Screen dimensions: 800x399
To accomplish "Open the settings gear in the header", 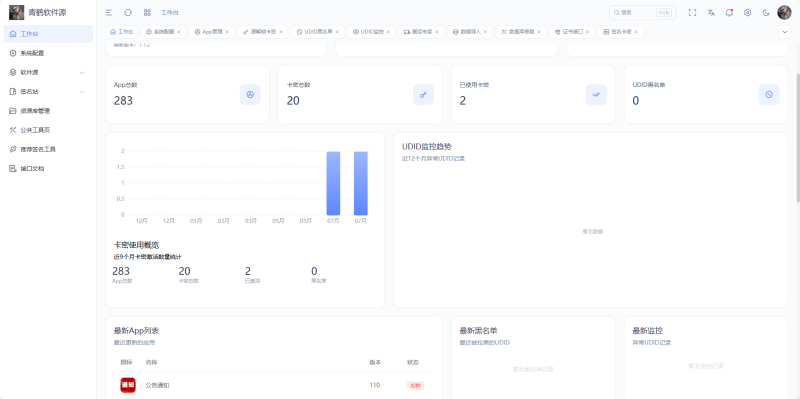I will [x=747, y=13].
